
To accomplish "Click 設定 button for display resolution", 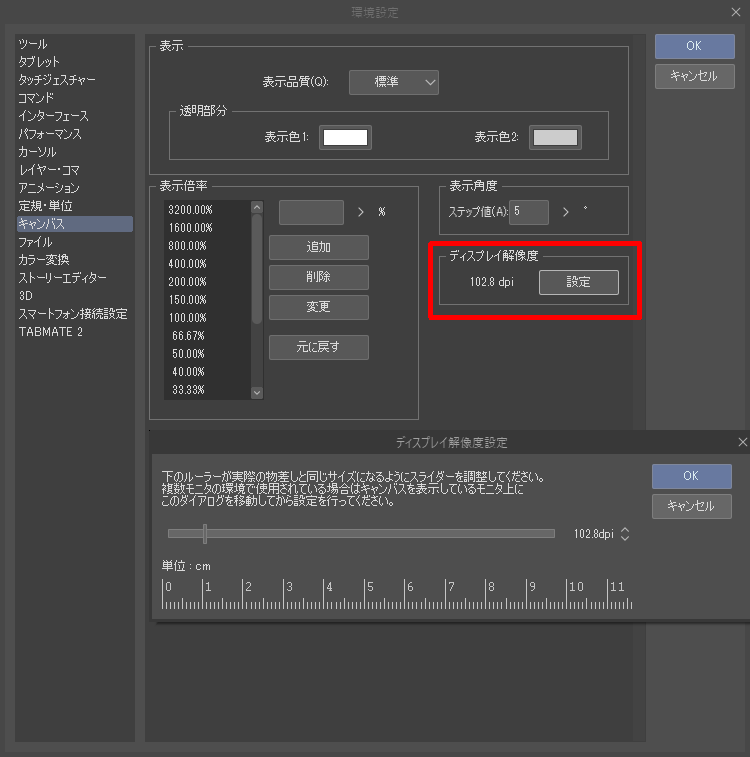I will tap(579, 282).
